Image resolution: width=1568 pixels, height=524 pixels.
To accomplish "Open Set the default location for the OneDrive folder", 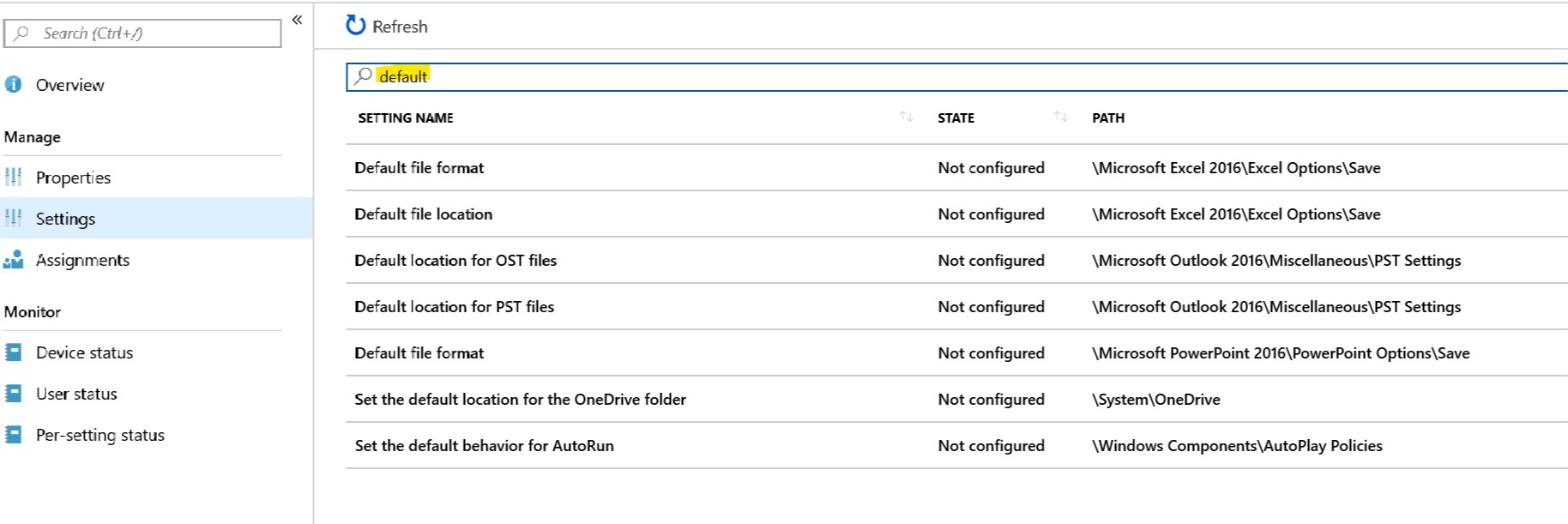I will (521, 400).
